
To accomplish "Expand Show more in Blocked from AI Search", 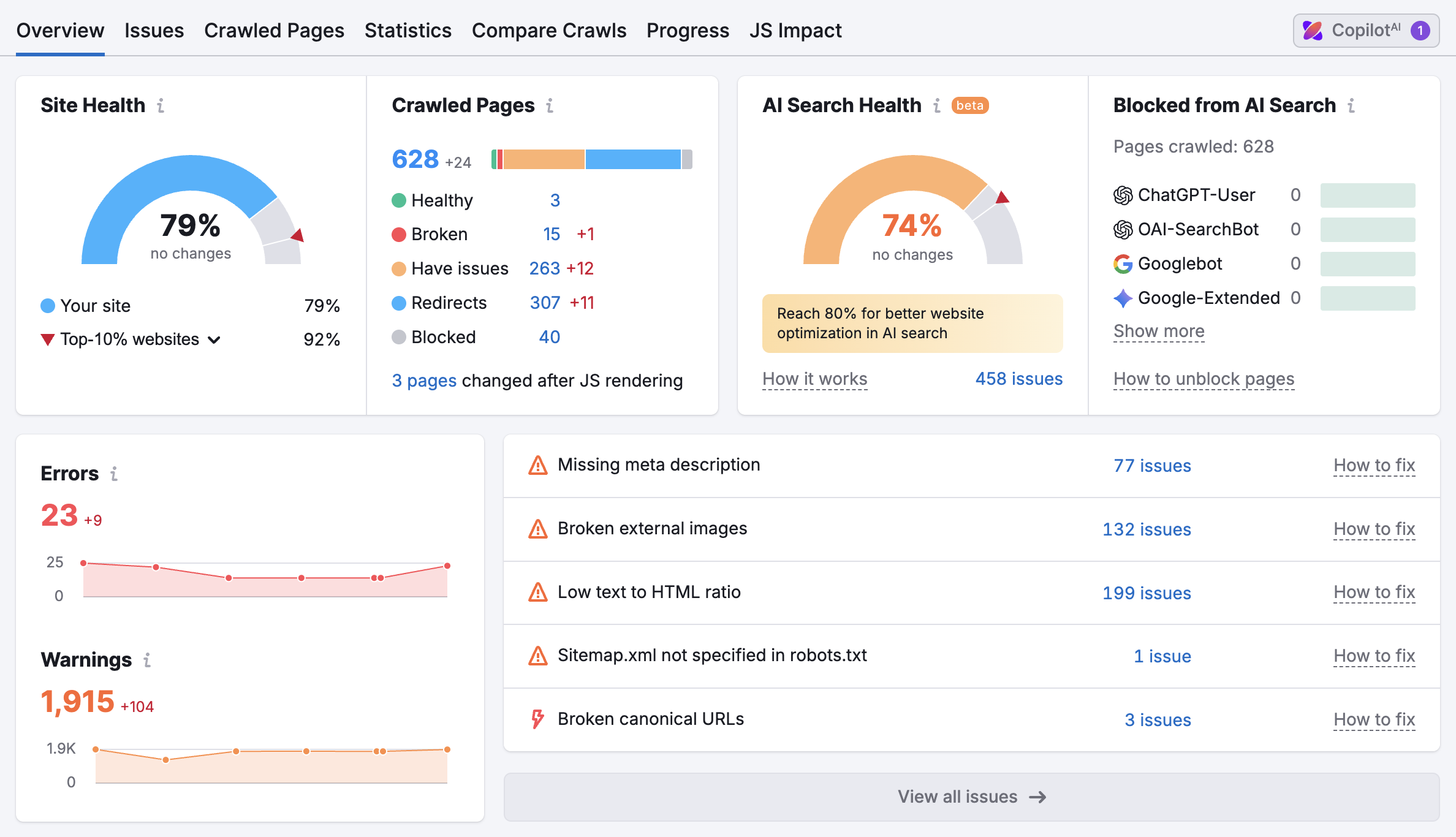I will click(x=1158, y=331).
